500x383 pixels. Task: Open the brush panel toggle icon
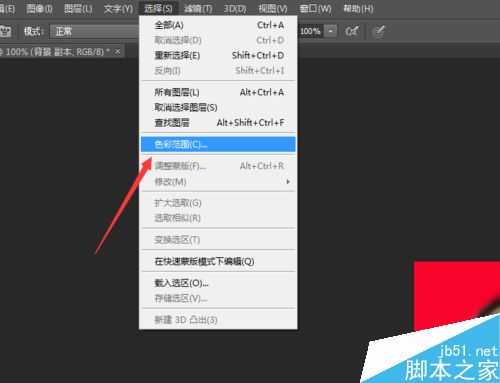click(x=6, y=32)
